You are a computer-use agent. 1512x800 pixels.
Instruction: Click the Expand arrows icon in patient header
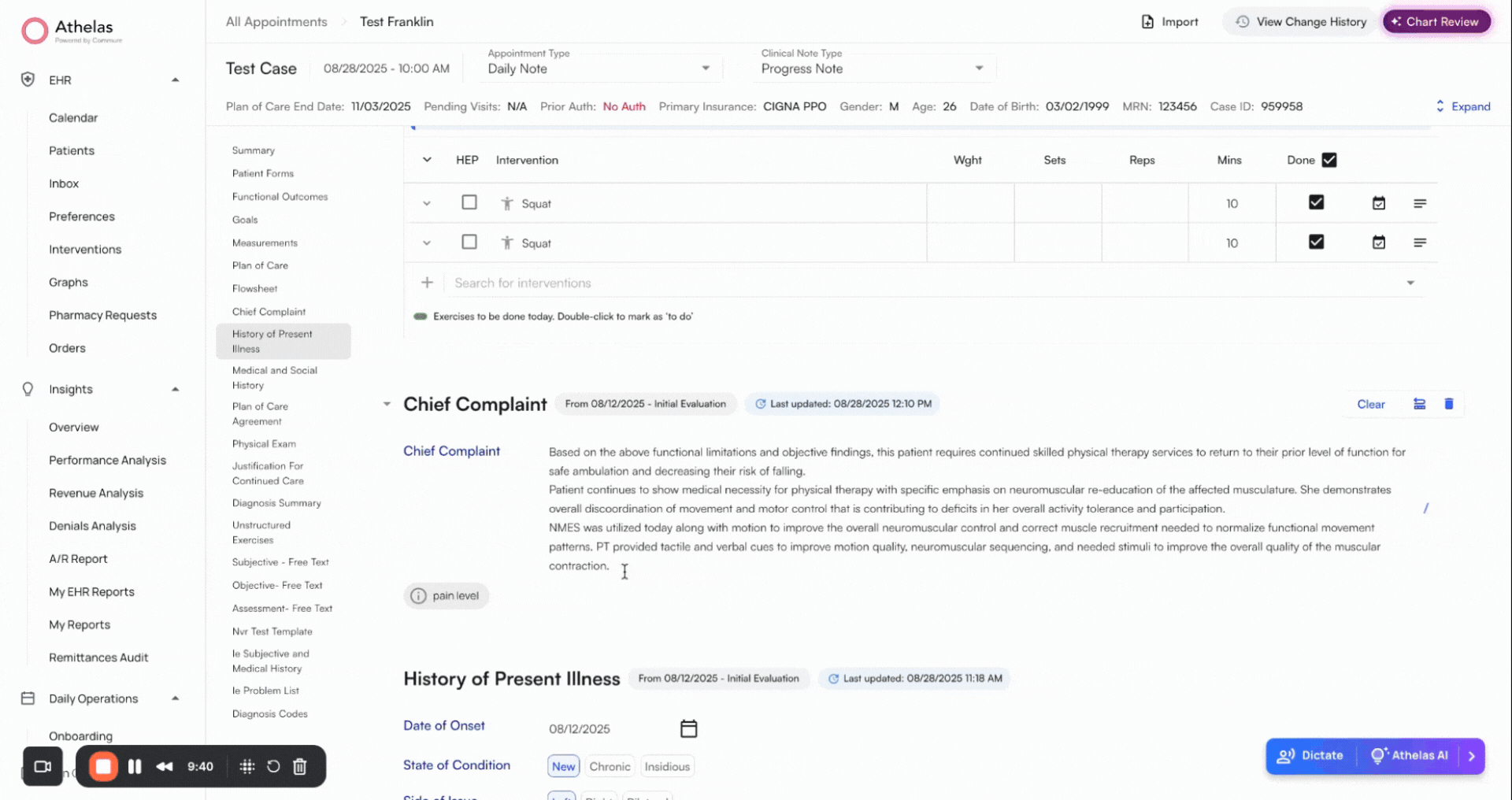tap(1440, 106)
